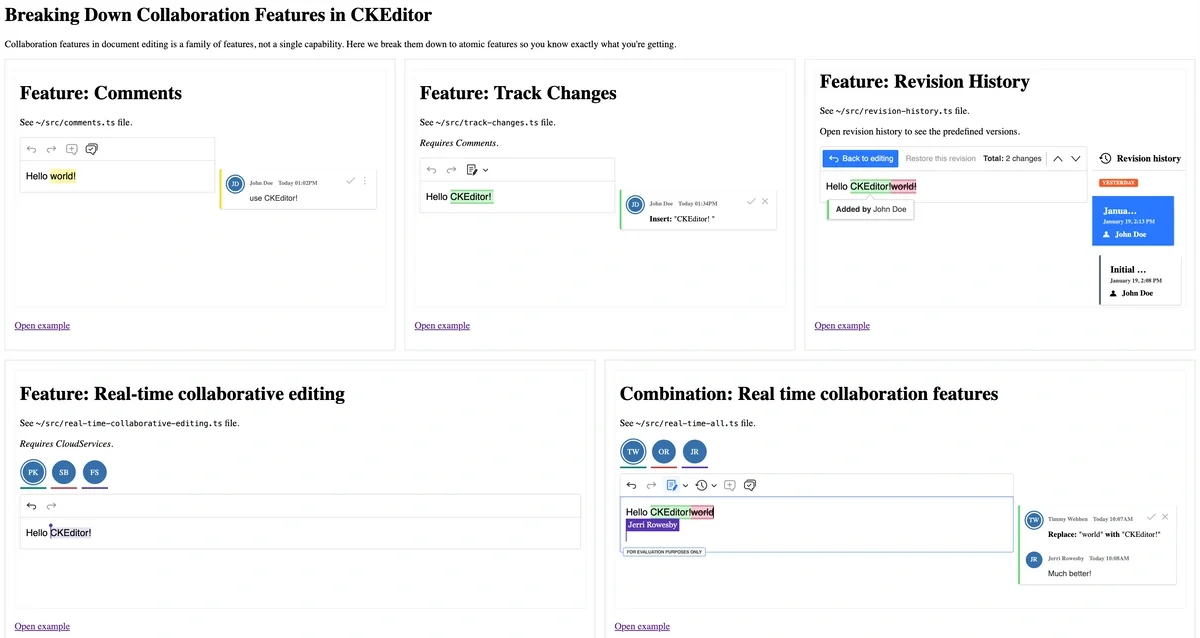Go to the previous change using up chevron
This screenshot has width=1200, height=638.
tap(1058, 158)
